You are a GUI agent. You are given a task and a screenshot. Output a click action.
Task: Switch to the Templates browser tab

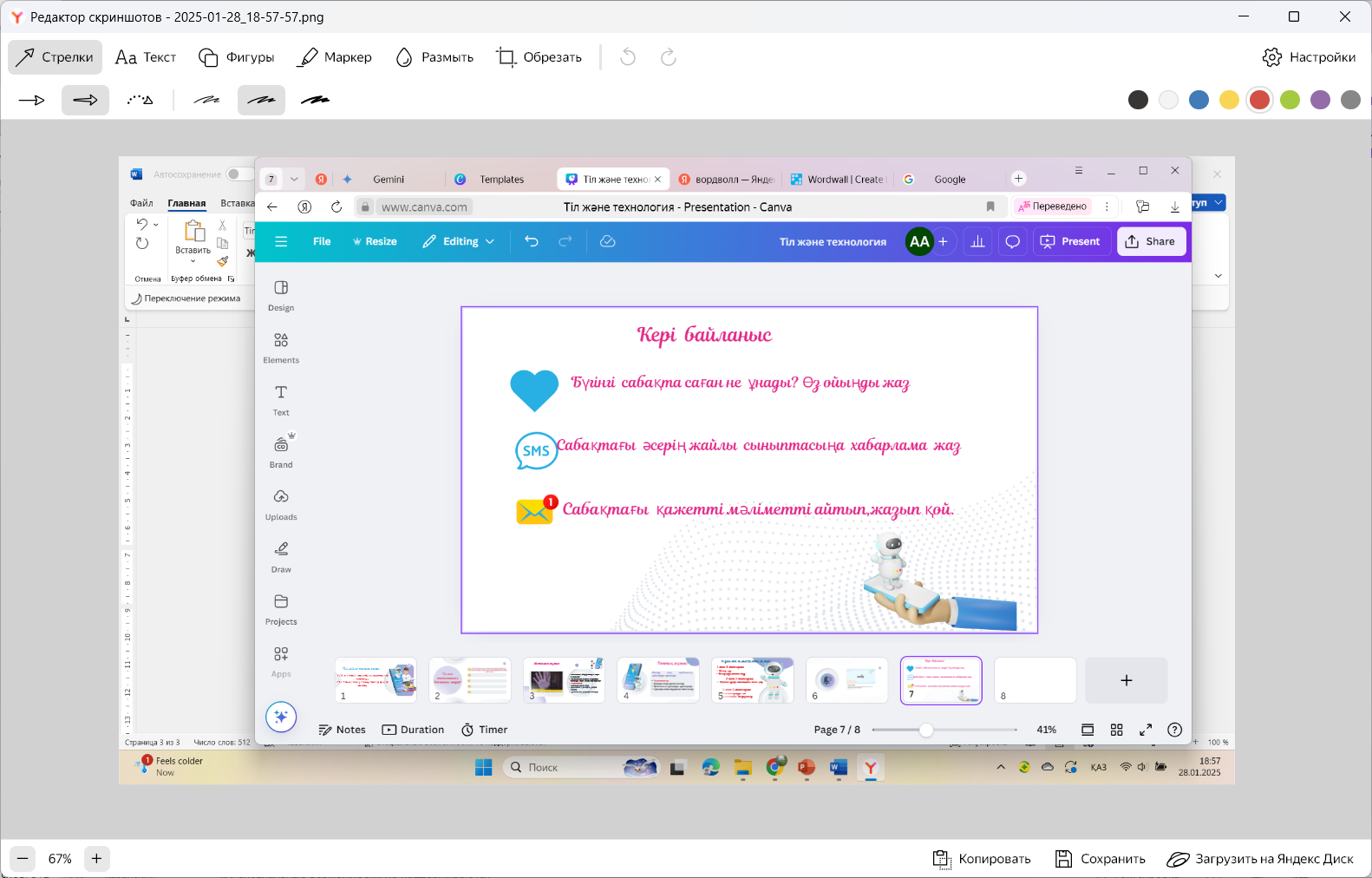click(501, 180)
